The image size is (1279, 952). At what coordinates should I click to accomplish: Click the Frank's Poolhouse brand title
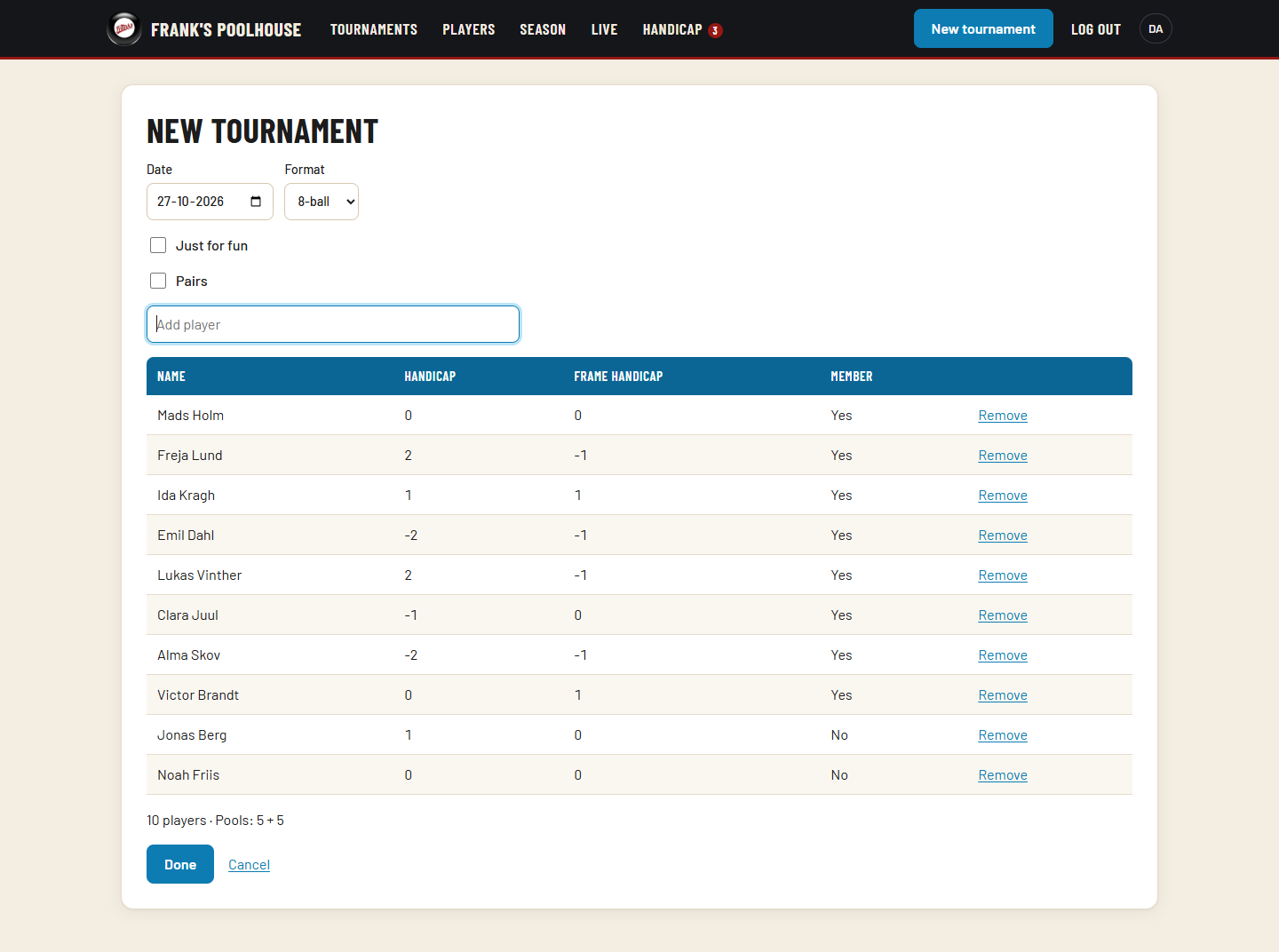point(226,30)
